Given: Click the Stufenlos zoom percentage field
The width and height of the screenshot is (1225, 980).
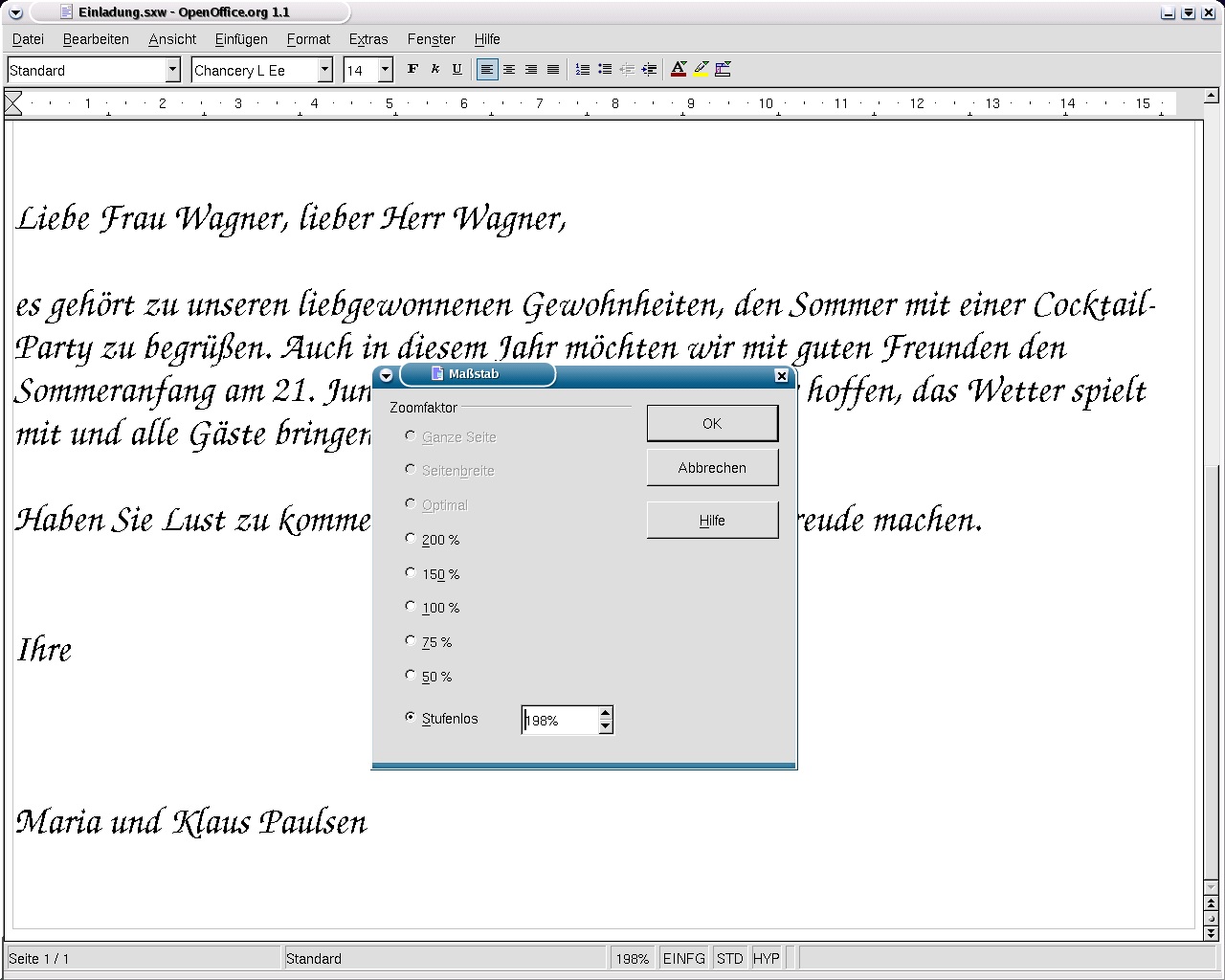Looking at the screenshot, I should [x=560, y=721].
